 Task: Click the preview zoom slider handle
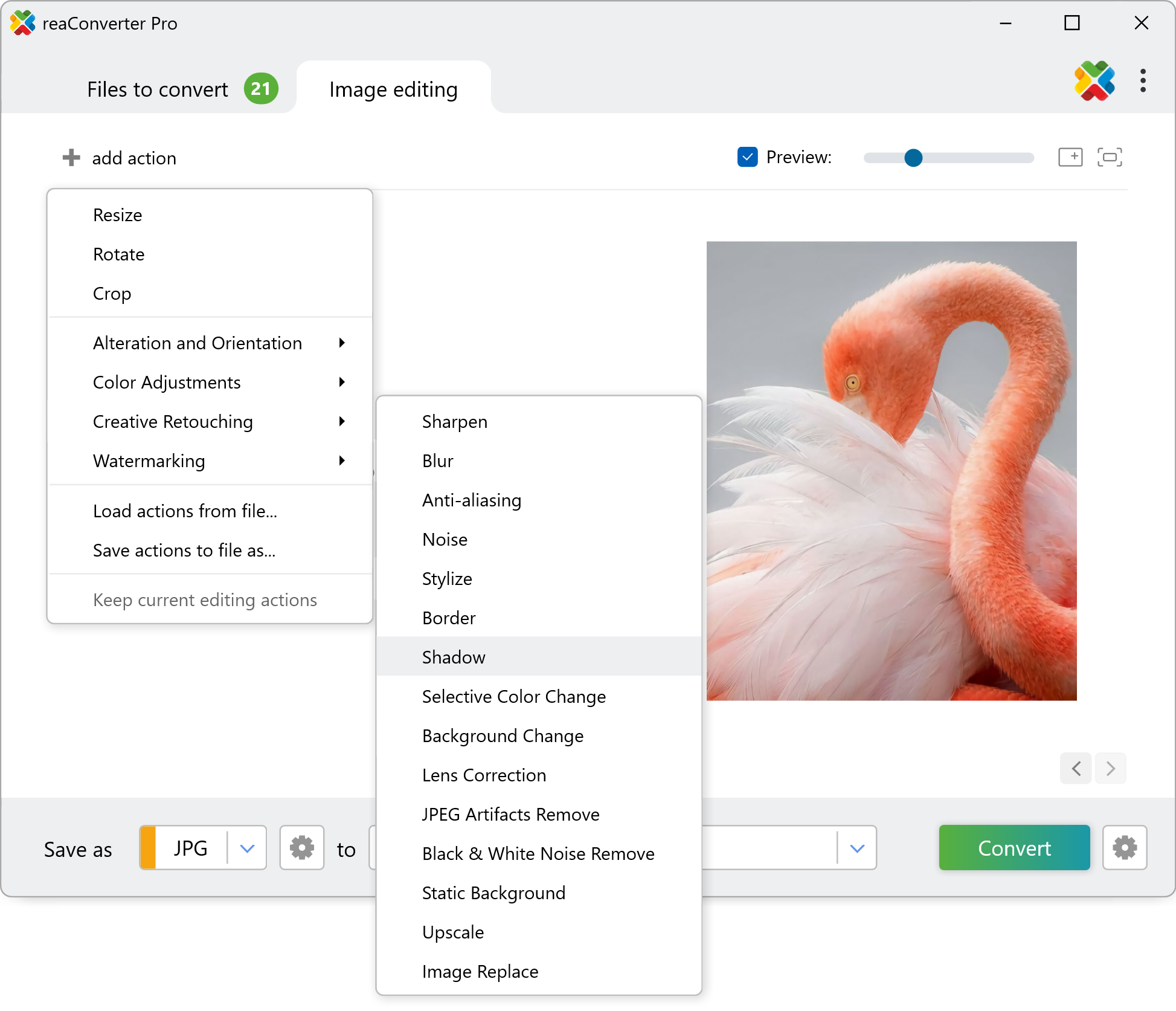click(x=913, y=158)
